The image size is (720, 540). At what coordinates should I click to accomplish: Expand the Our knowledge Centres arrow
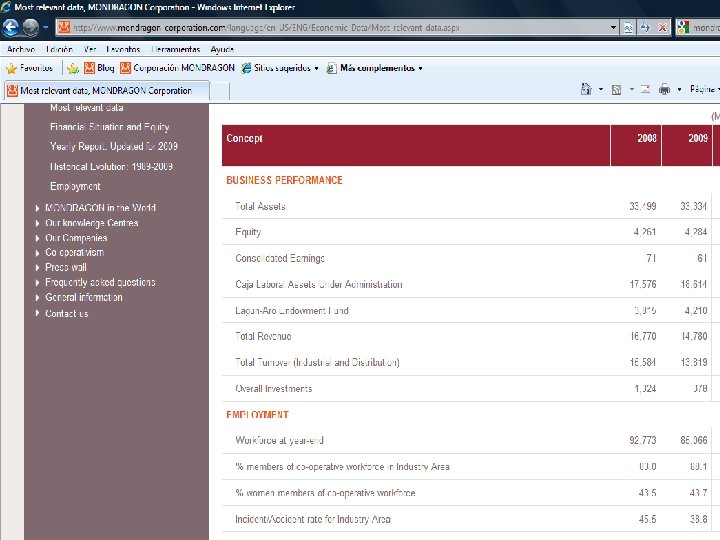[37, 223]
